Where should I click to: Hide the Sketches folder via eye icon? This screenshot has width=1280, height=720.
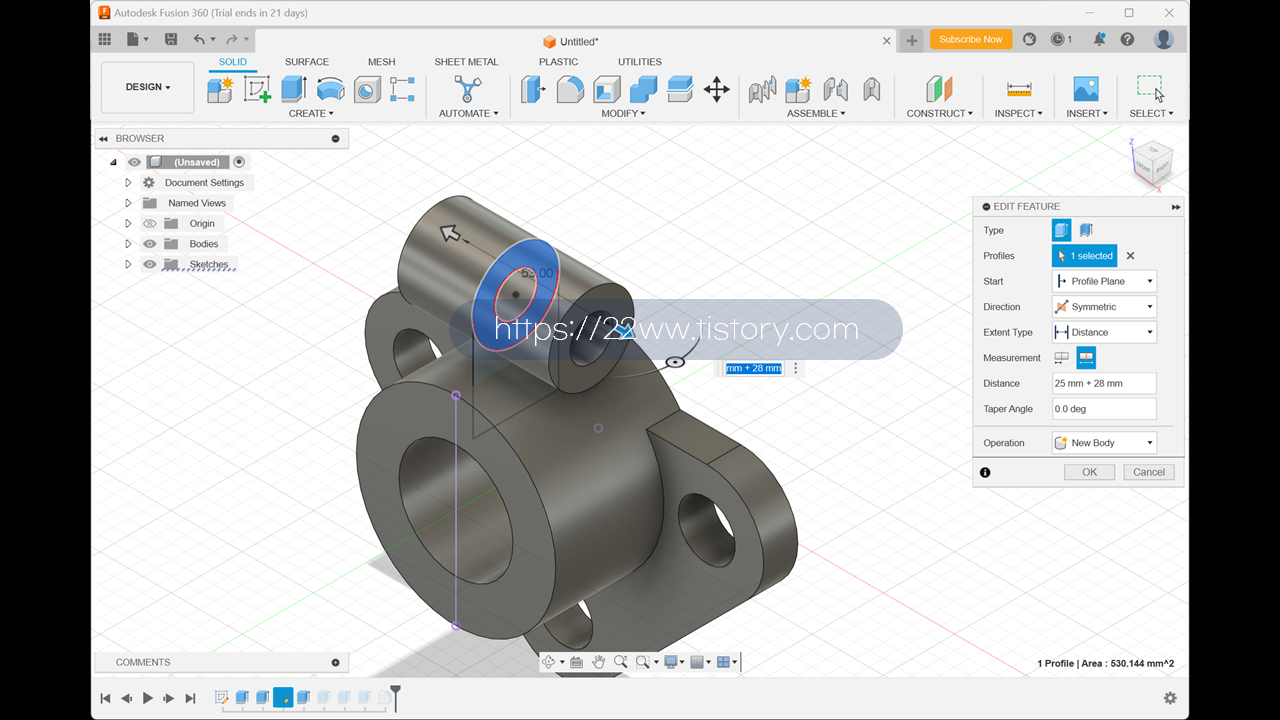149,265
